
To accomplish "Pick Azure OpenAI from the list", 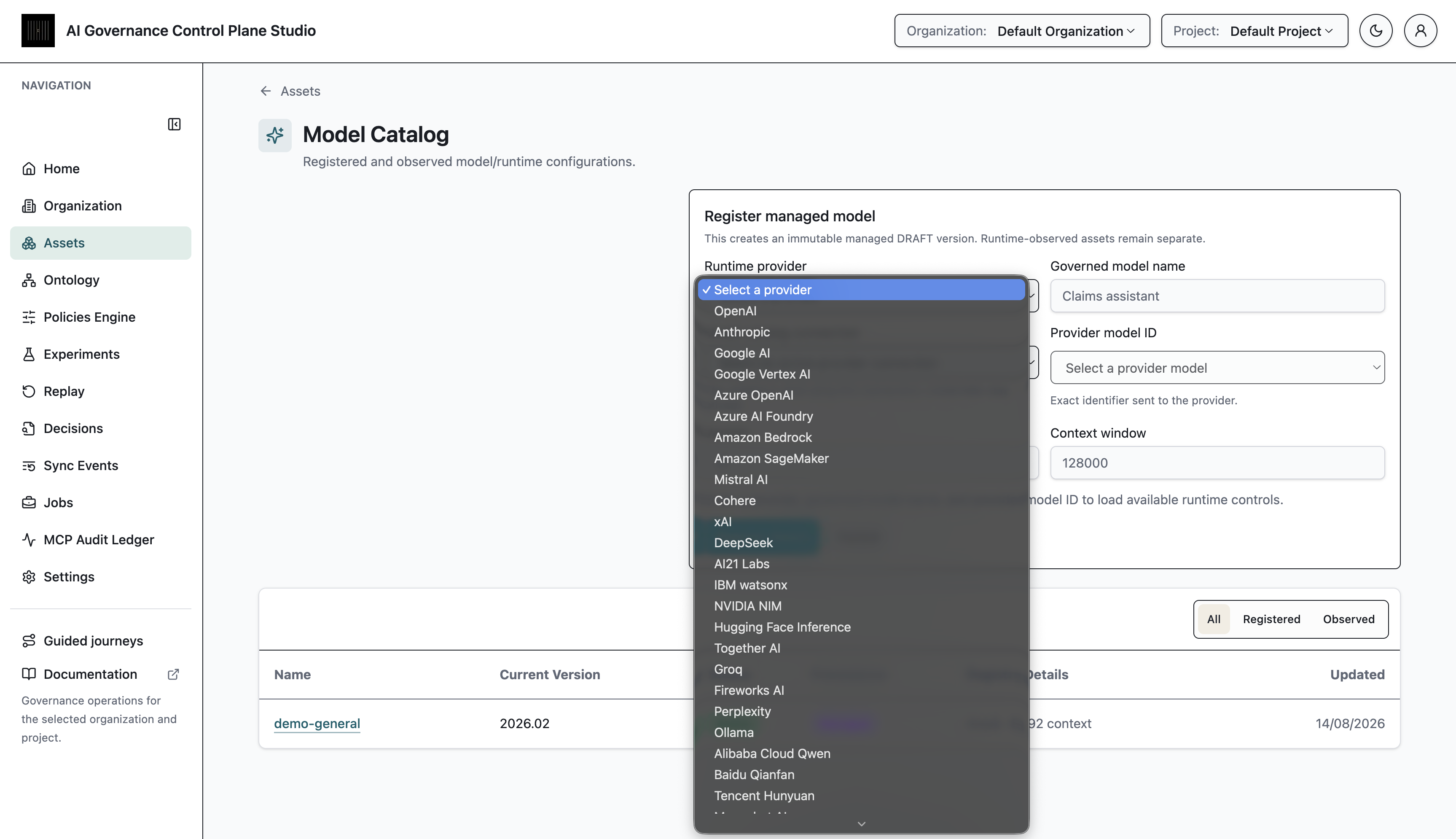I will click(861, 395).
